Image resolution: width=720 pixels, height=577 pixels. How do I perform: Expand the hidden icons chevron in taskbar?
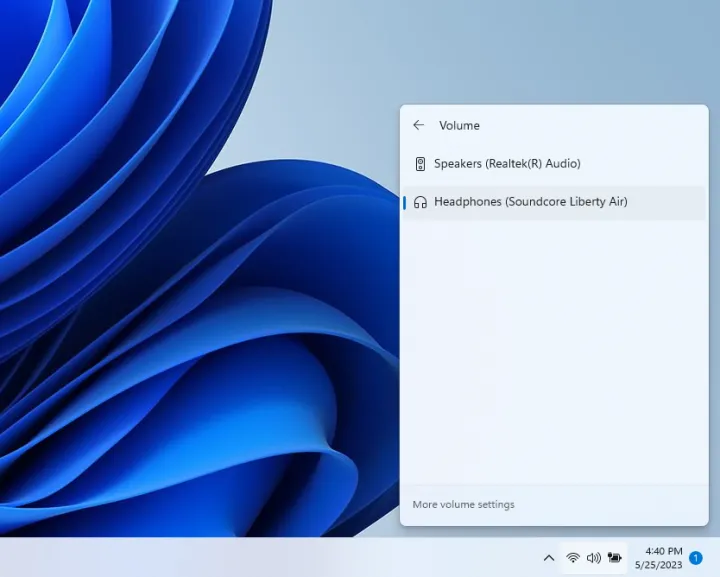coord(548,557)
